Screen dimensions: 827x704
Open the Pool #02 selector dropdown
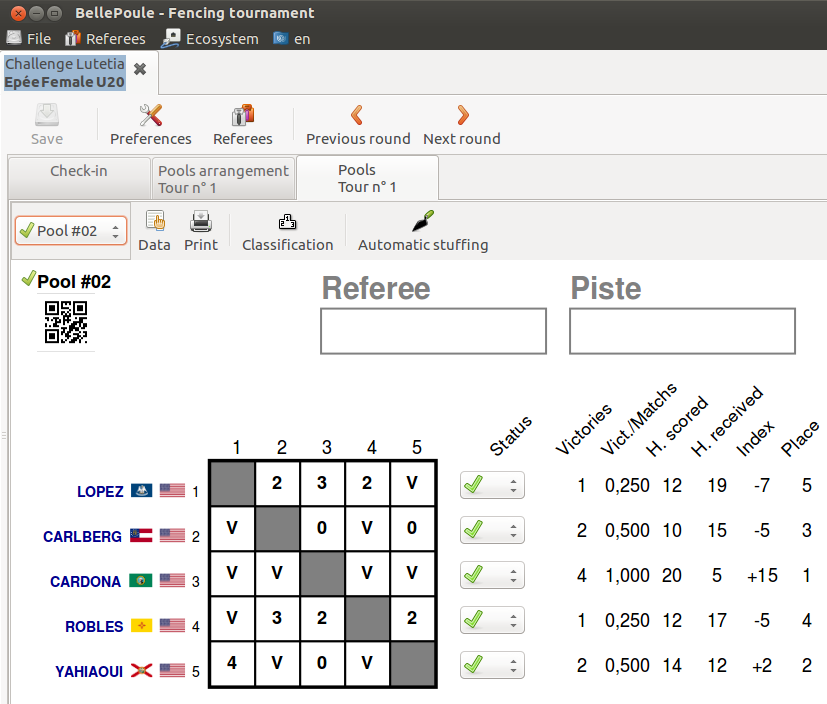tap(71, 230)
